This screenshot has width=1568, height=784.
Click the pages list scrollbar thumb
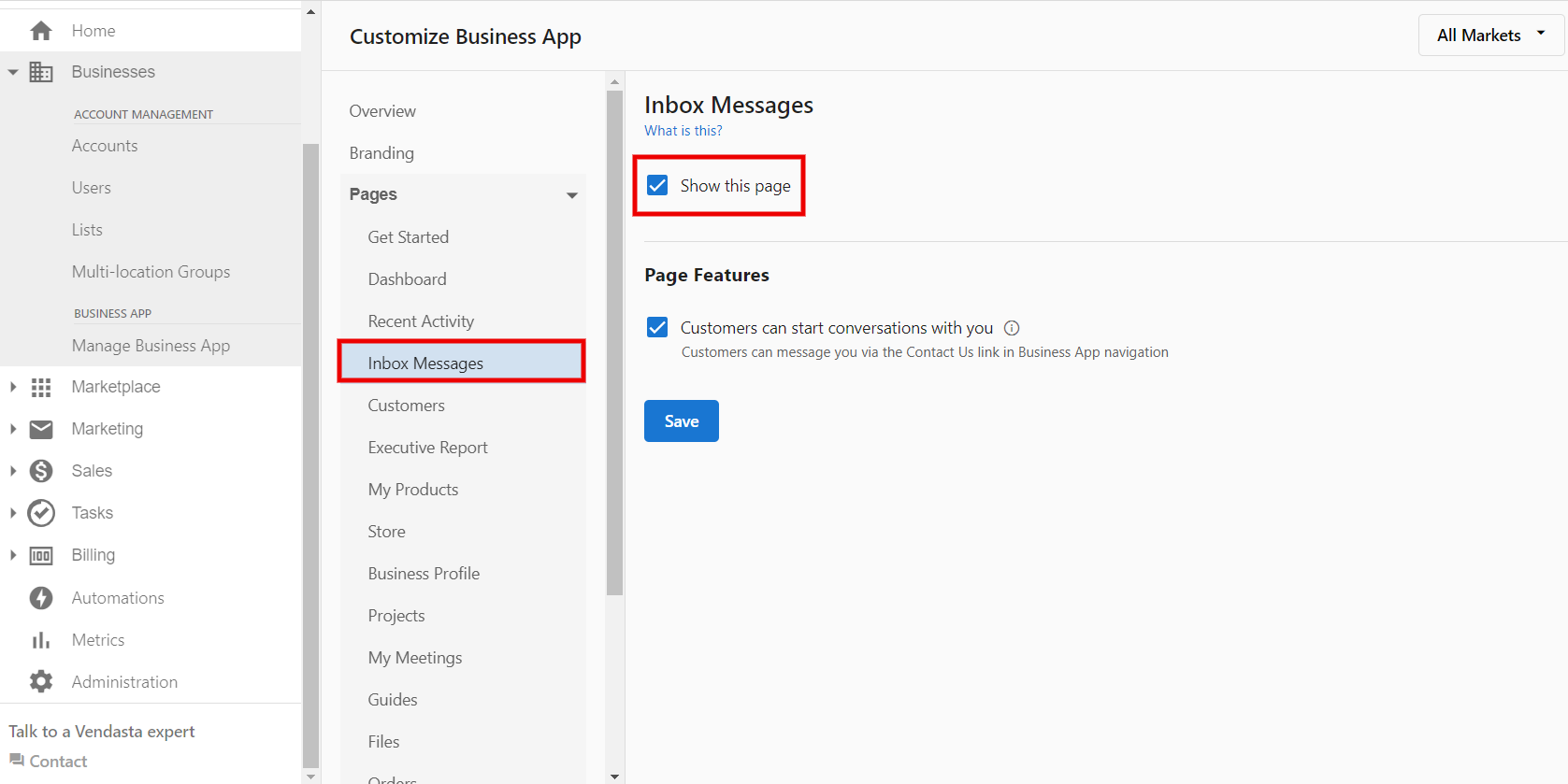point(614,343)
